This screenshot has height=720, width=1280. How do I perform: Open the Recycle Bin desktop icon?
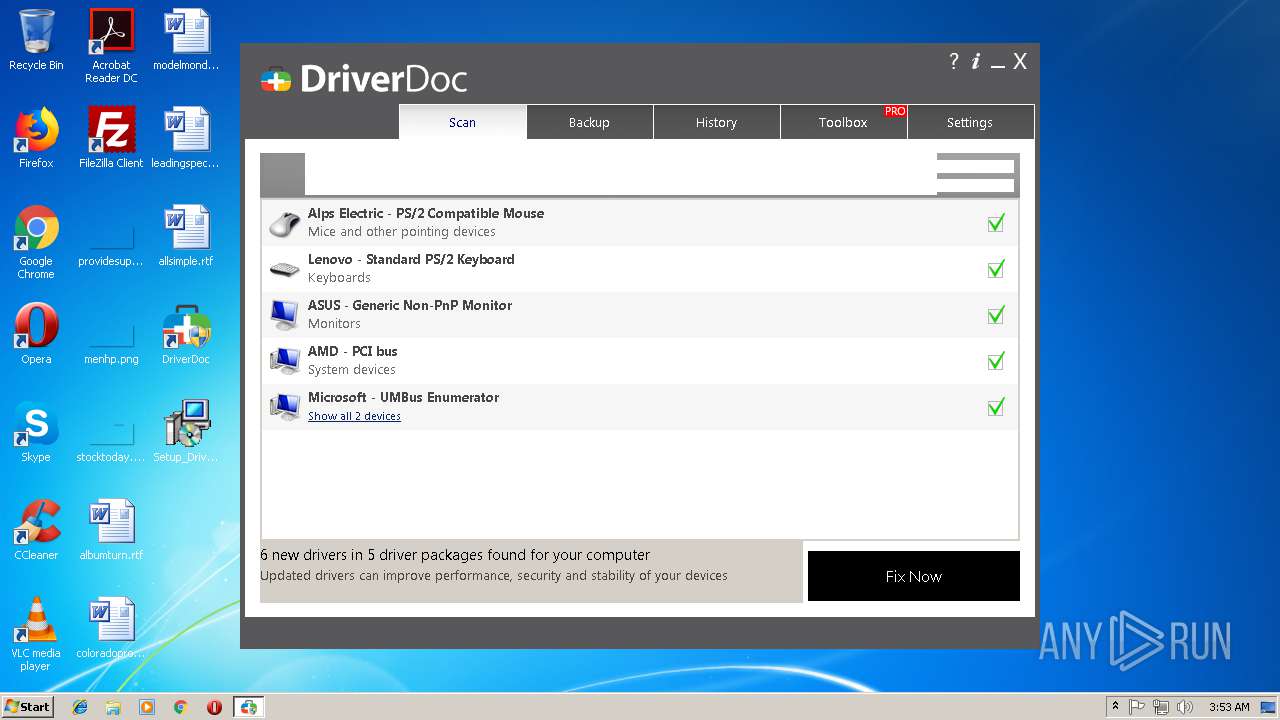[x=36, y=40]
